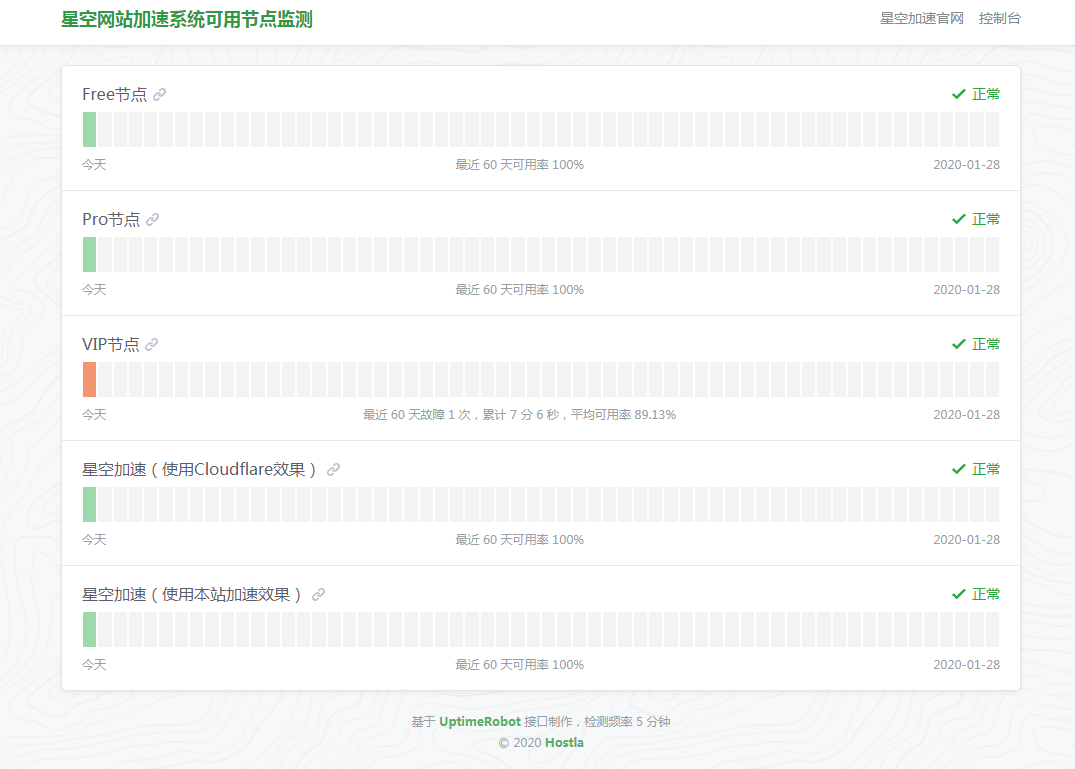Click today's green bar for 使用本站加速效果

coord(89,630)
